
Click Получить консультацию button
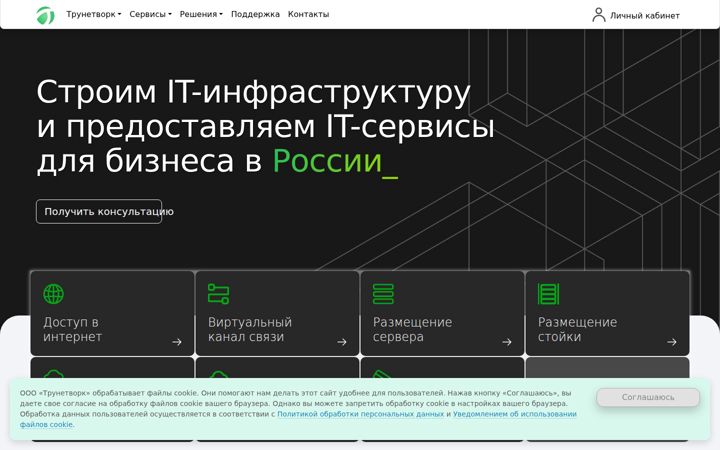point(99,212)
